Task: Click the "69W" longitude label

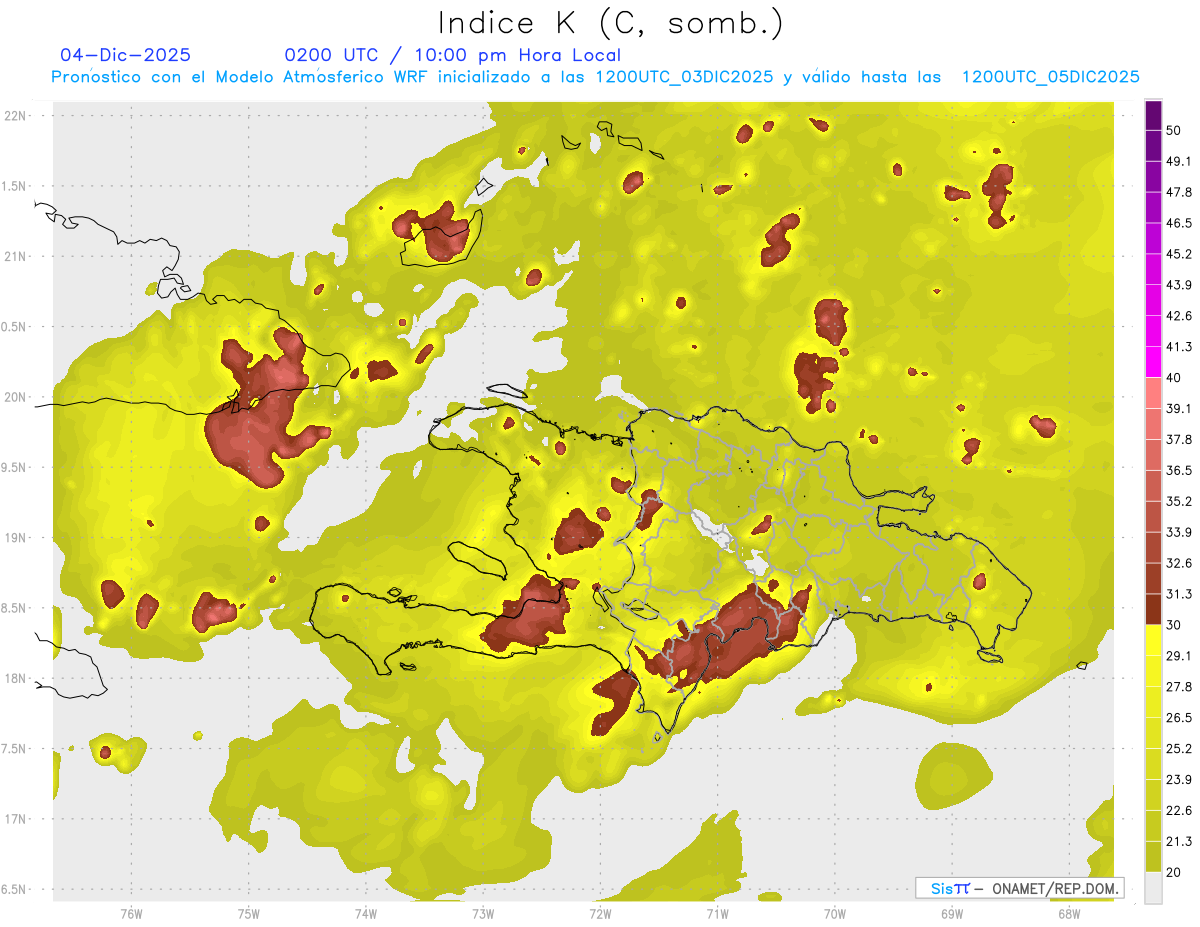Action: click(x=952, y=913)
